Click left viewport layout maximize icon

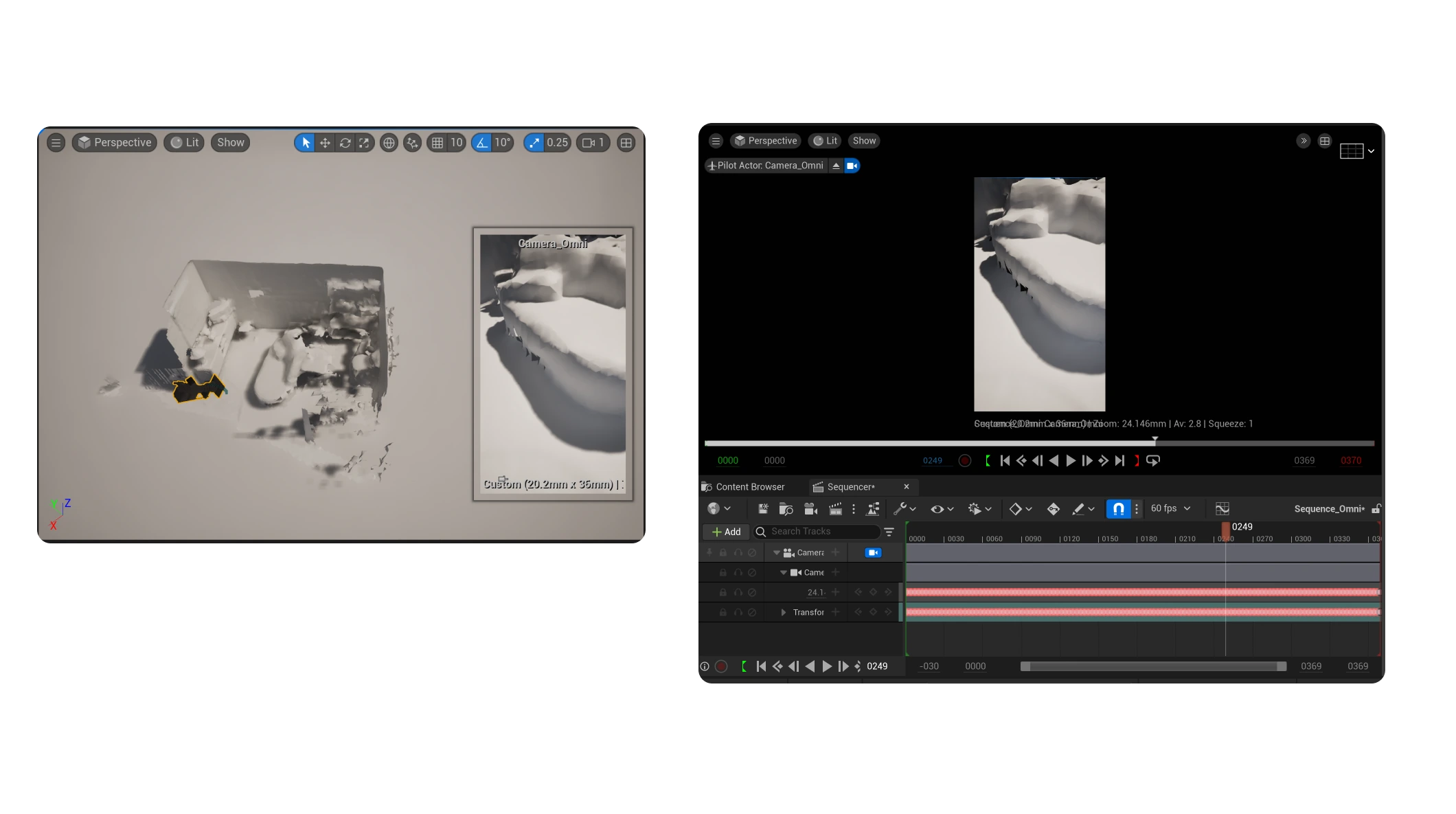pos(626,143)
